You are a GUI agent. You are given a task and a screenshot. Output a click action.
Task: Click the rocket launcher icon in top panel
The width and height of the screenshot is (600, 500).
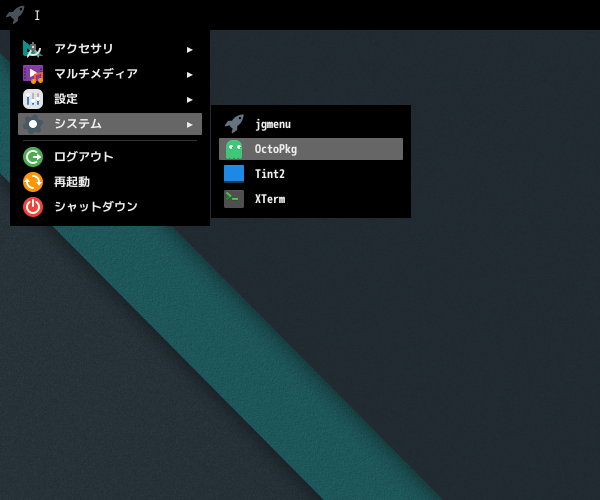coord(15,15)
